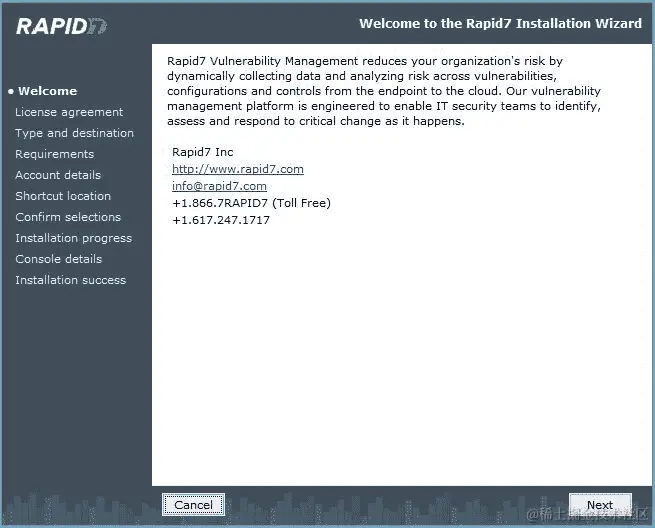This screenshot has height=528, width=655.
Task: Select the Installation success step
Action: pyautogui.click(x=71, y=280)
